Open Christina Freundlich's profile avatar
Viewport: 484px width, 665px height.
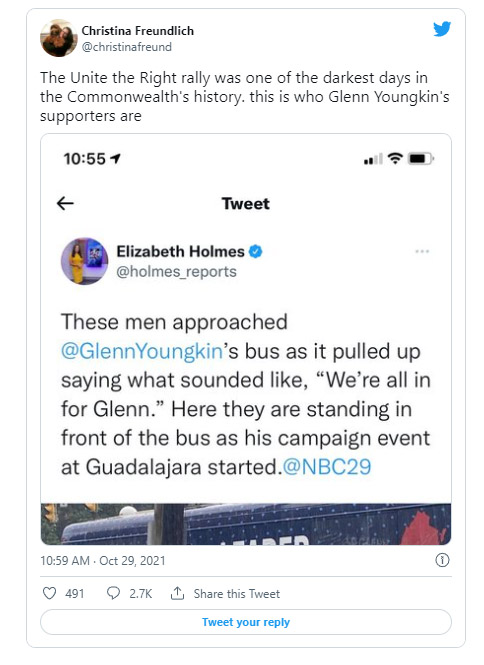coord(59,38)
